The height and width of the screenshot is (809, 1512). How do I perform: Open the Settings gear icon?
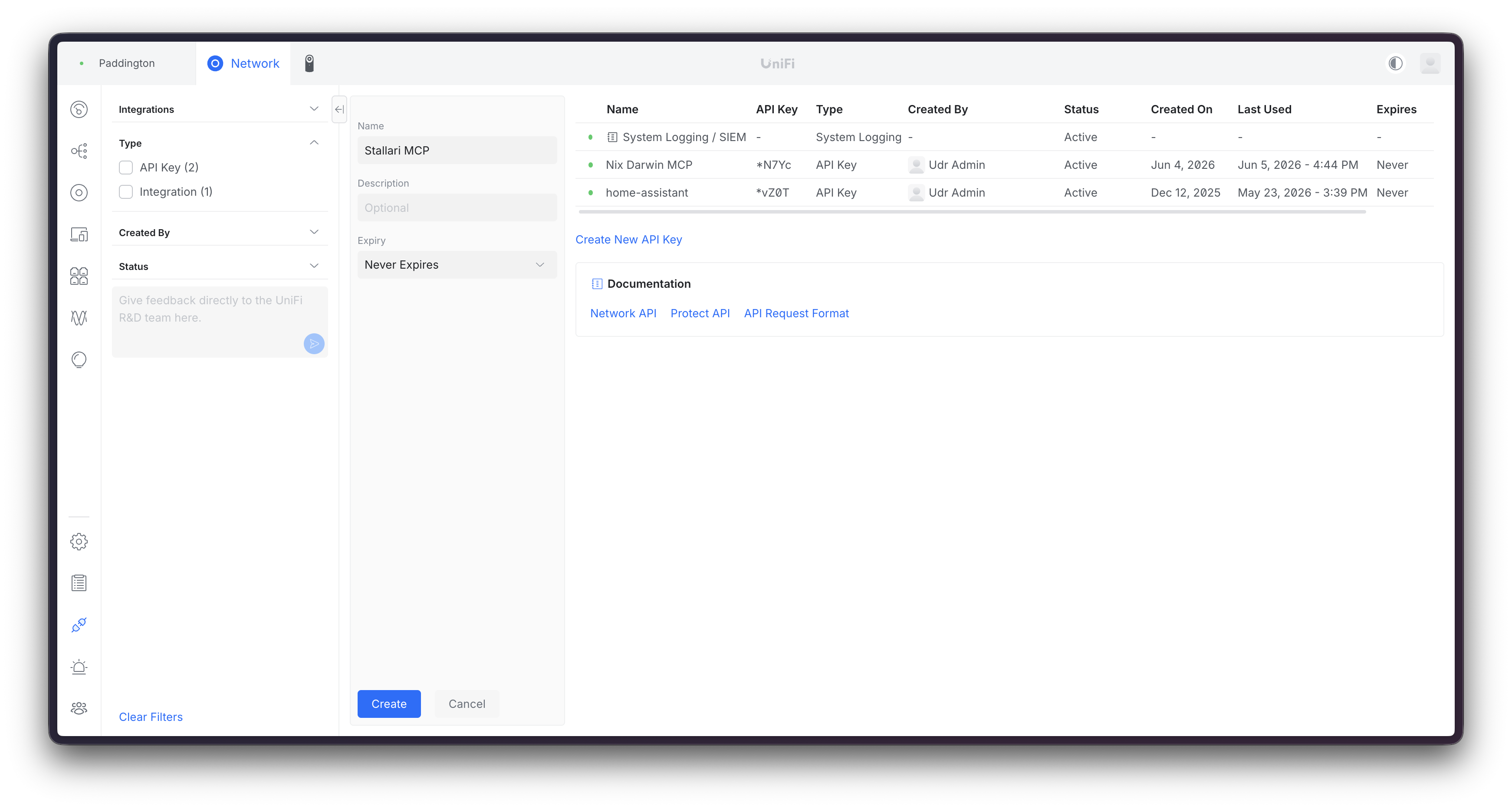(x=79, y=541)
